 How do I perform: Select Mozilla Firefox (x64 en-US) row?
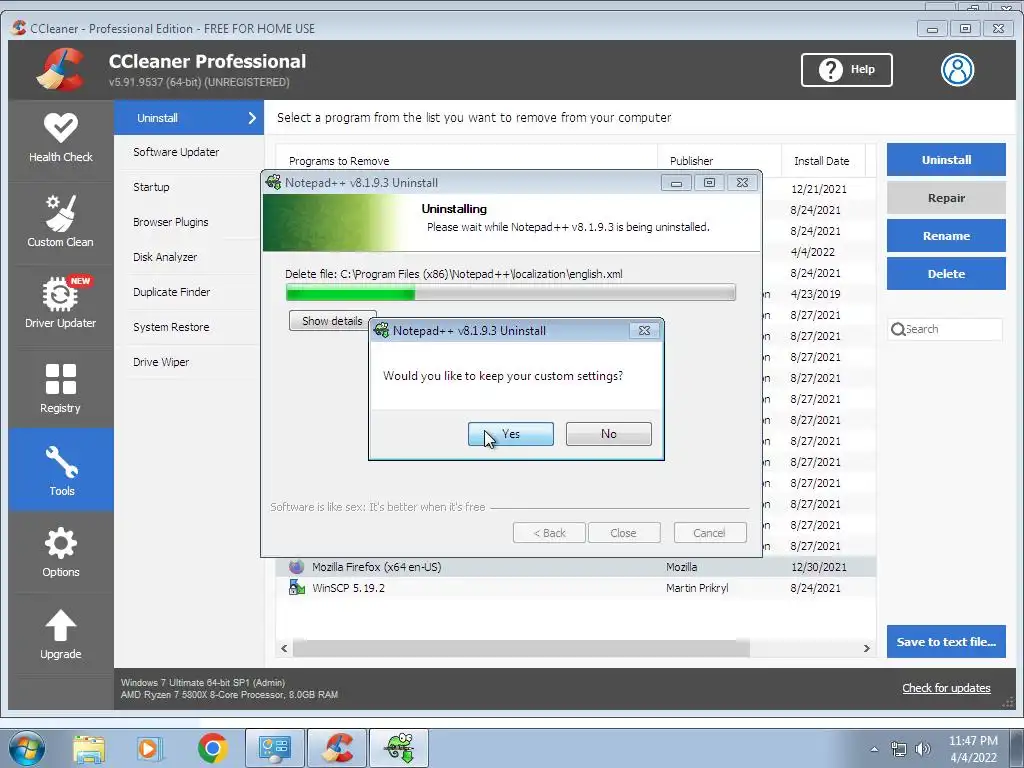pyautogui.click(x=575, y=567)
